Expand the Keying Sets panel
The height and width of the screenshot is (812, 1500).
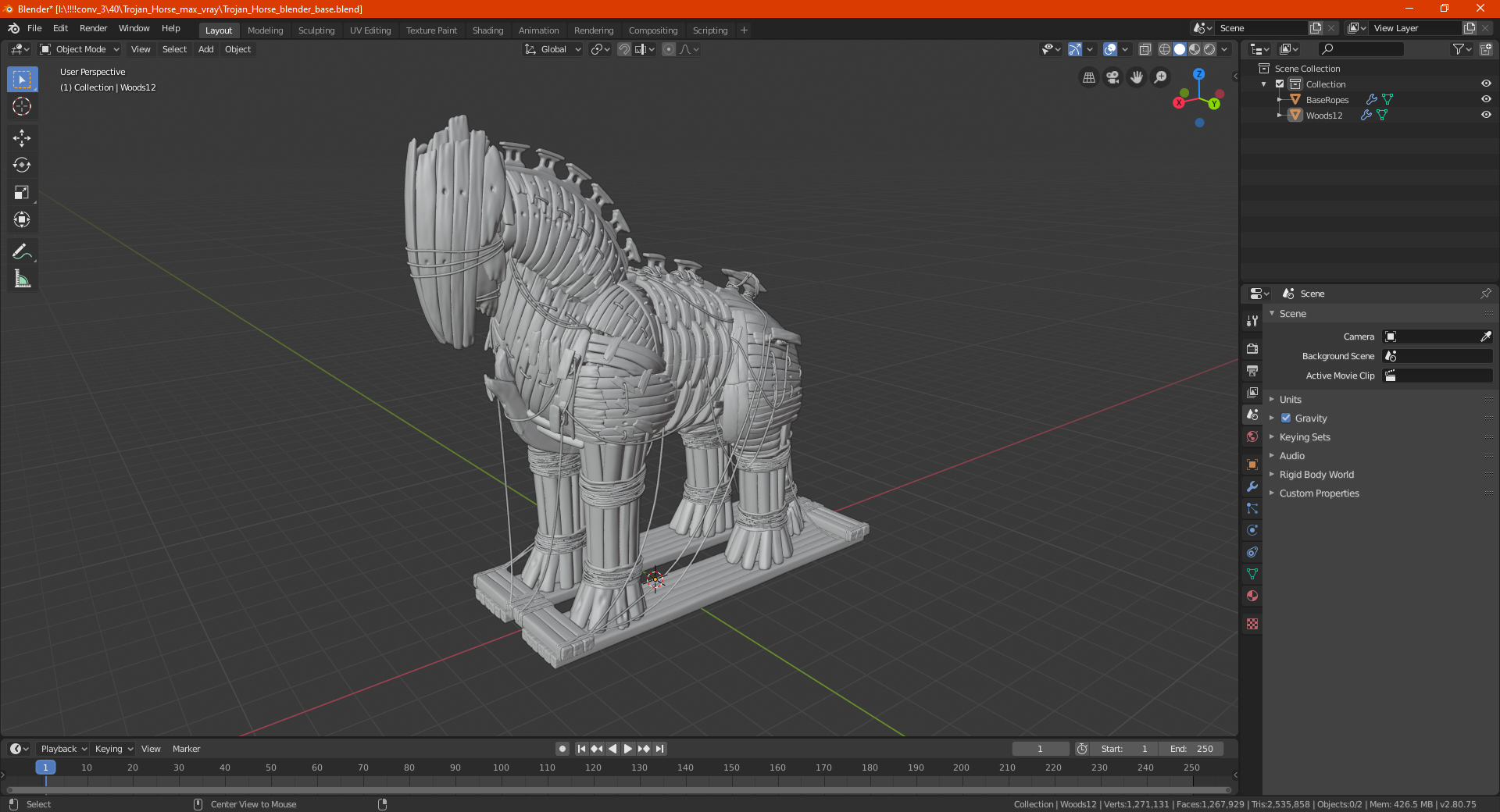pos(1305,436)
